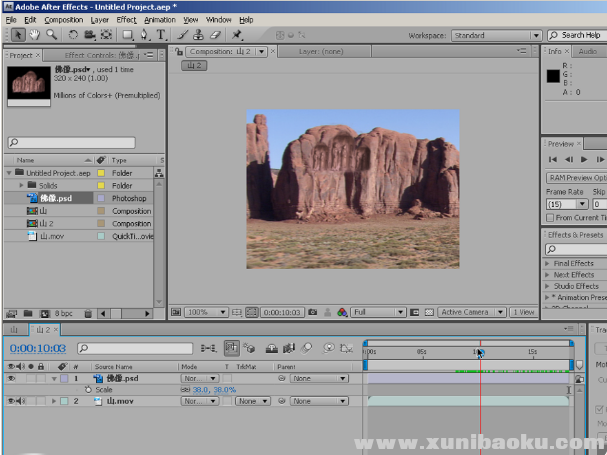This screenshot has height=455, width=607.
Task: Click the Scale stopwatch icon
Action: point(87,390)
